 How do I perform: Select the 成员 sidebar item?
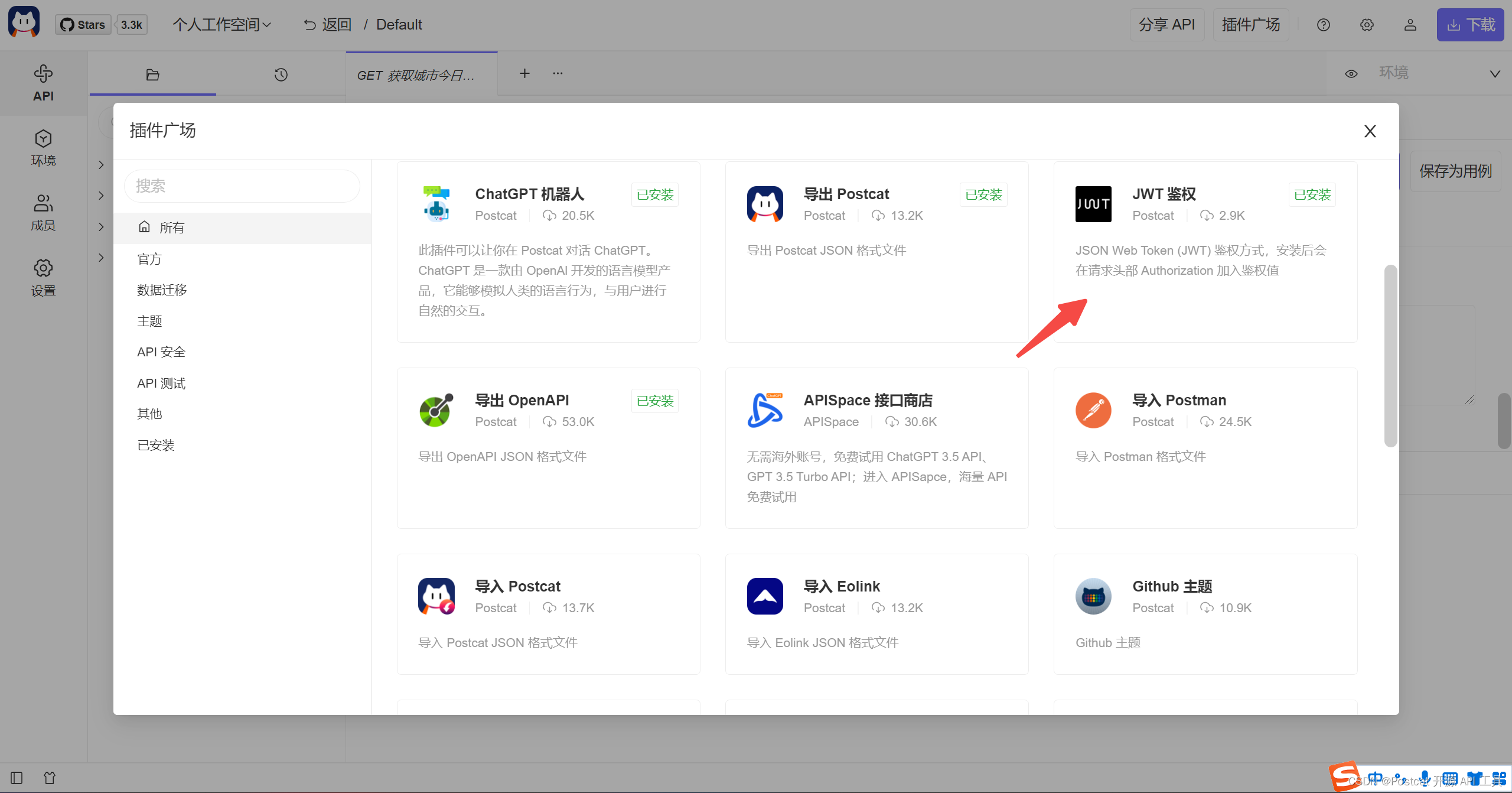pos(43,213)
